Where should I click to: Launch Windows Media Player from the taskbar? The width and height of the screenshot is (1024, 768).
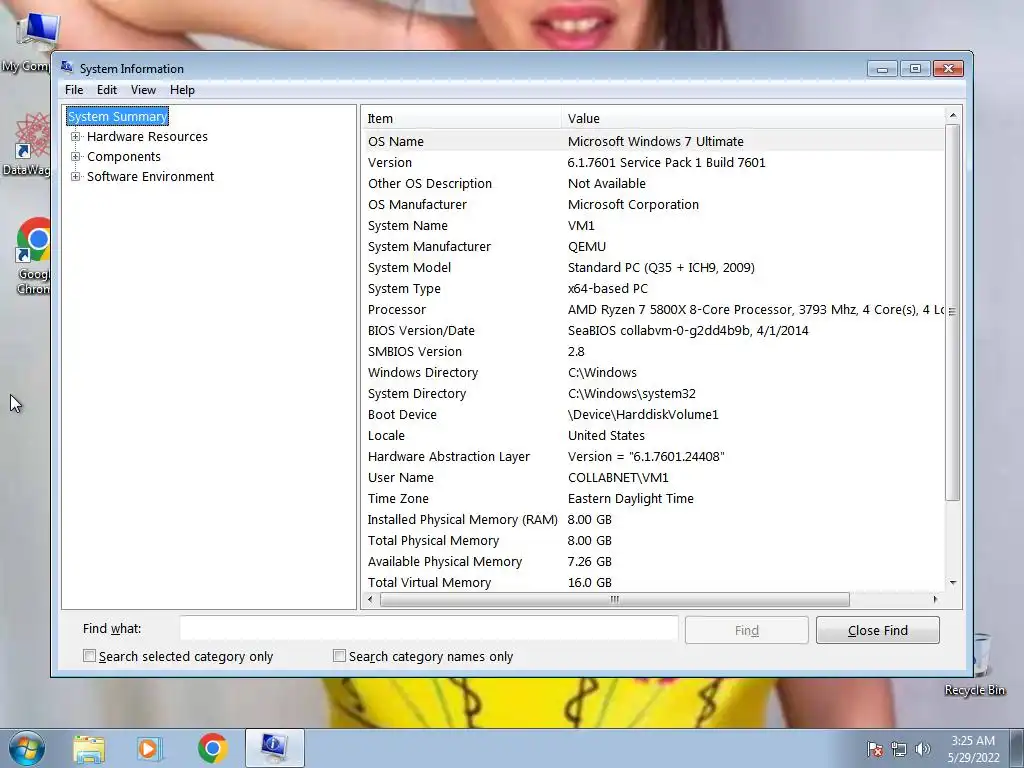coord(149,748)
